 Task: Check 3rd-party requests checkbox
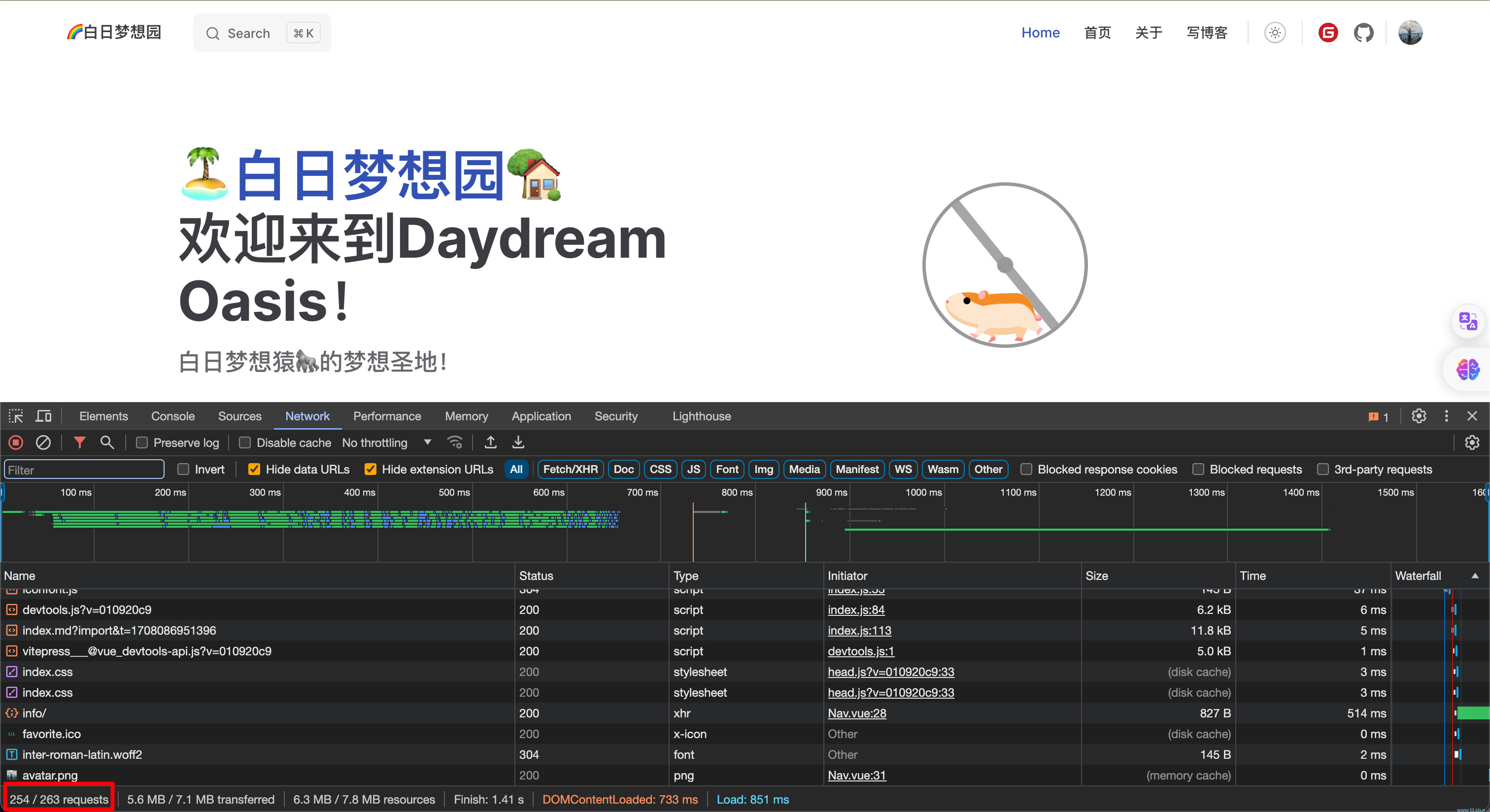click(x=1323, y=470)
